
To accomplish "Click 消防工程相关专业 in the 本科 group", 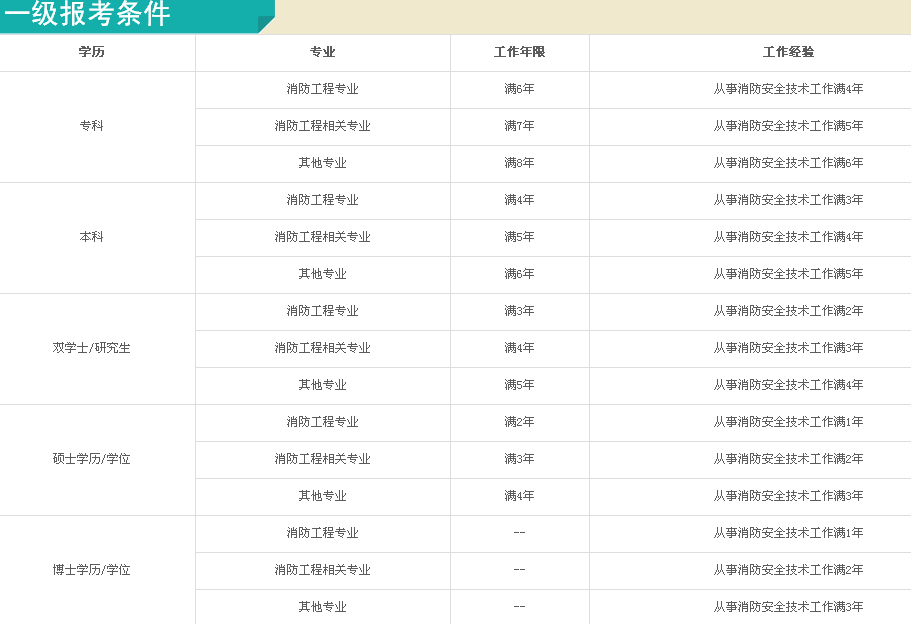I will pyautogui.click(x=322, y=236).
